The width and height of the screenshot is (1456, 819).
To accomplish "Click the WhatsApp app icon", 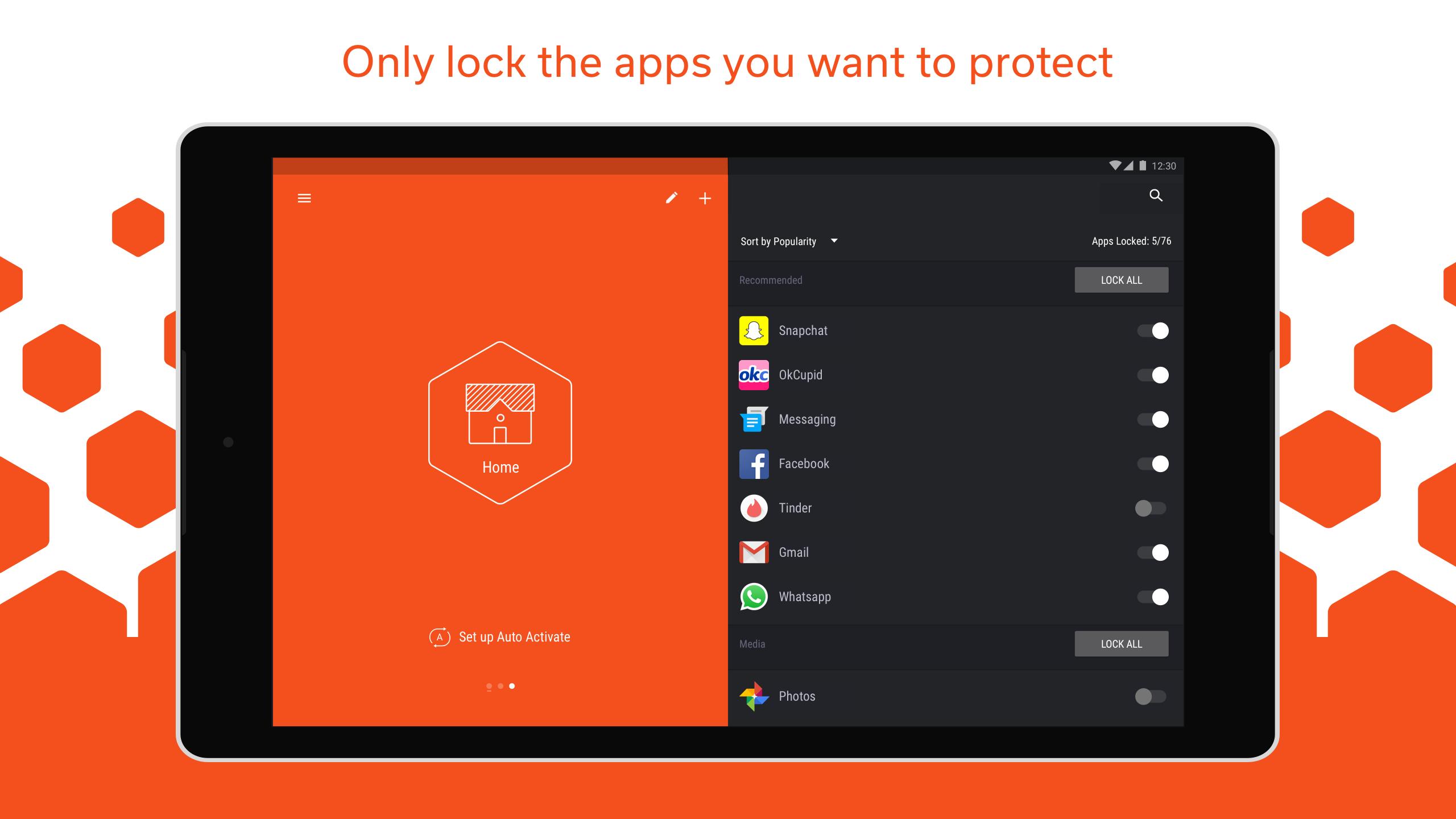I will pos(755,595).
